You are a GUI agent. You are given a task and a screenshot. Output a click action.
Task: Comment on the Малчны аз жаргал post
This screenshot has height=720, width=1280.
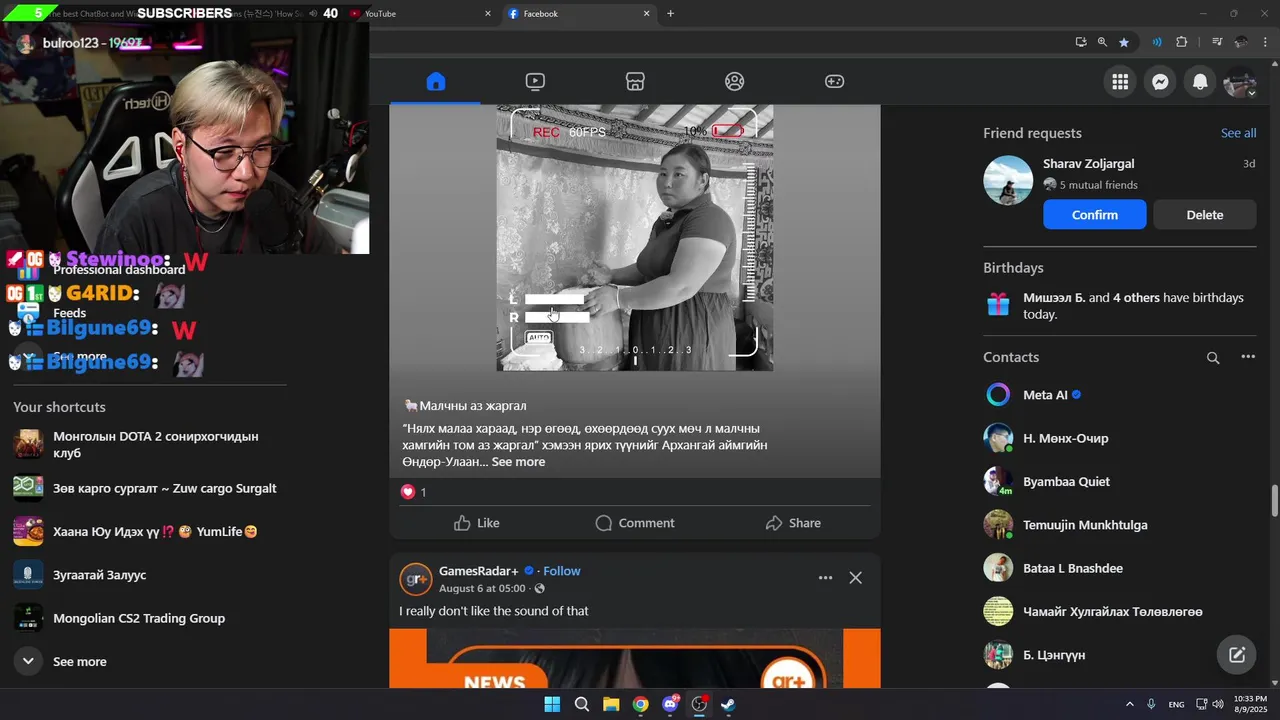635,523
